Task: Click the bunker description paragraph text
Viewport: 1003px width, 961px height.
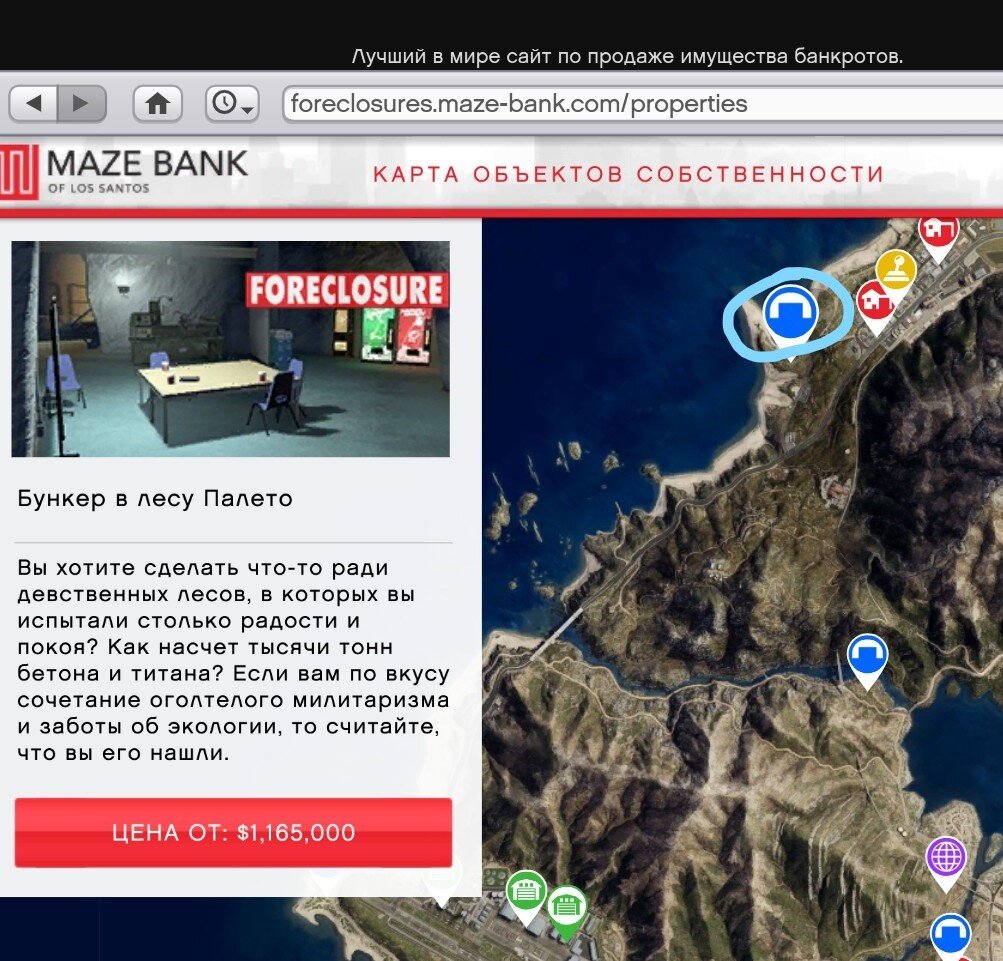Action: (x=233, y=660)
